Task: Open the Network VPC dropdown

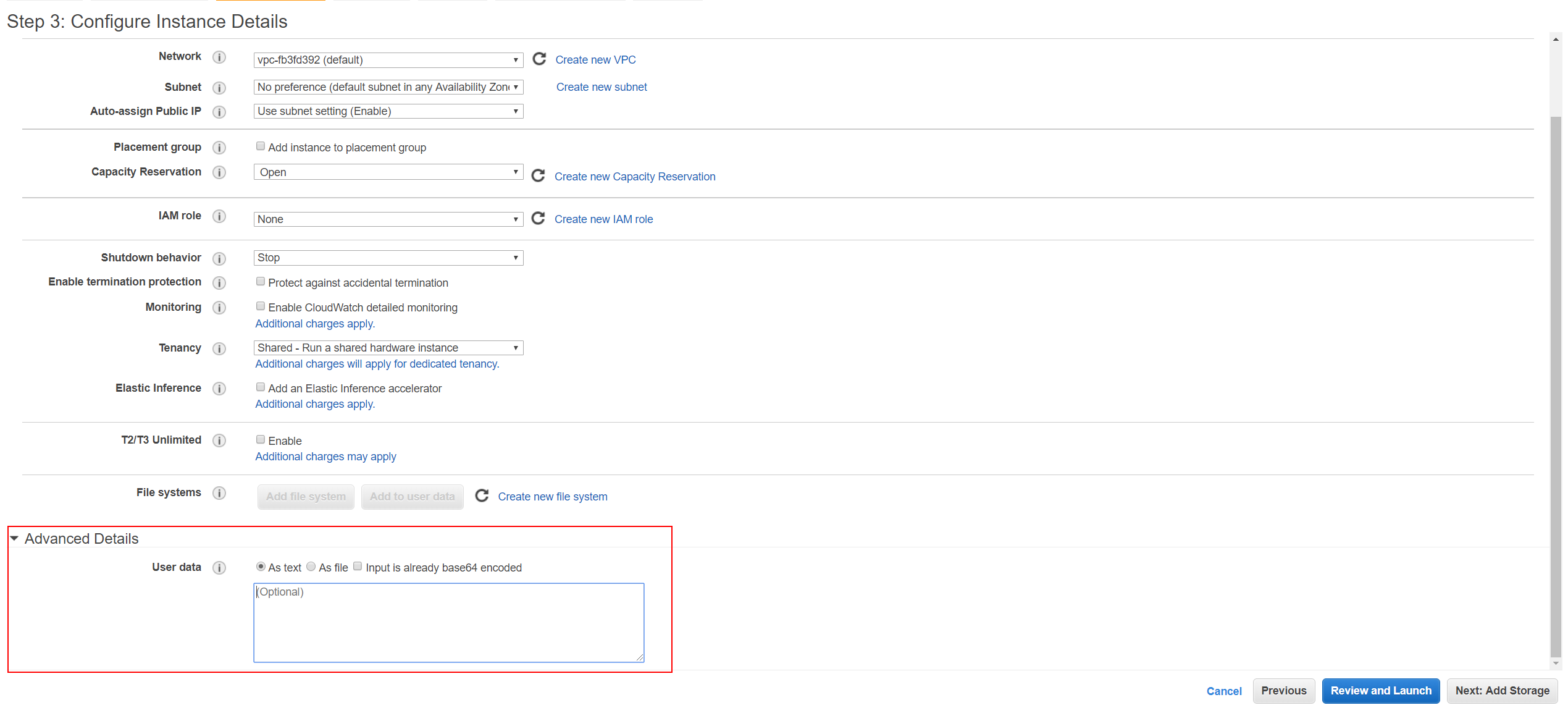Action: pyautogui.click(x=388, y=60)
